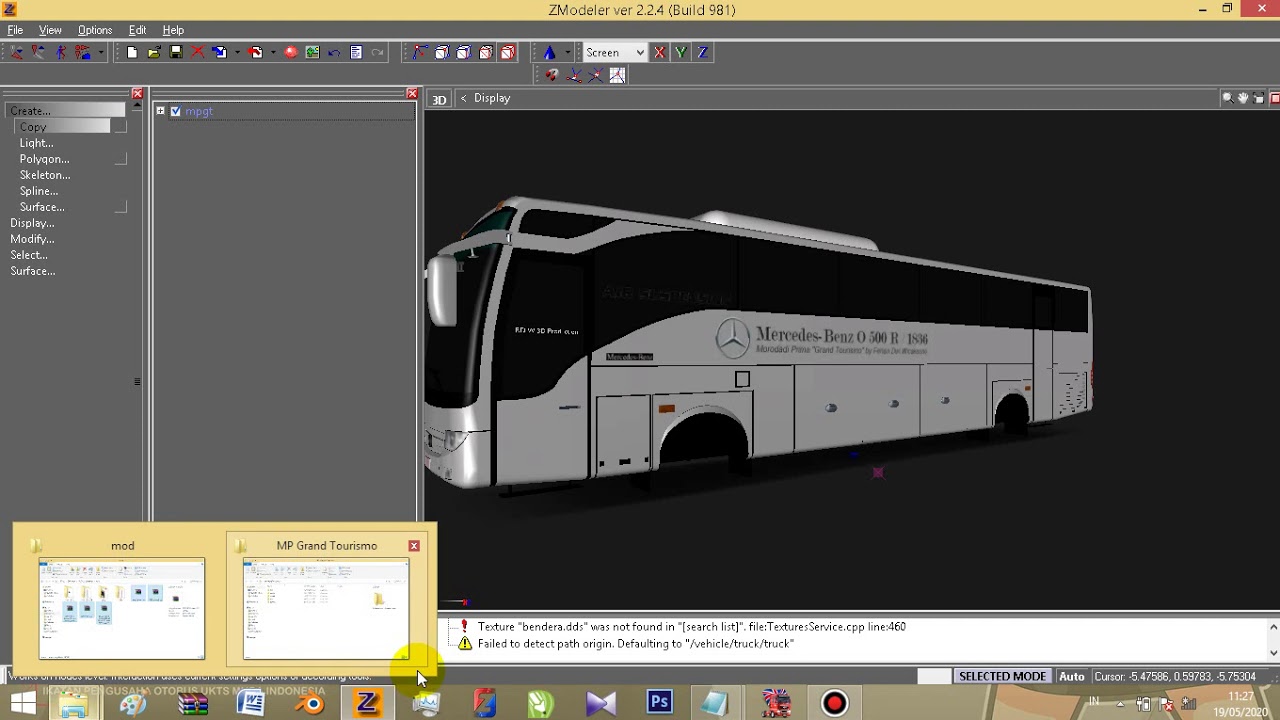Open dropdown arrow next to Export icon

(x=272, y=52)
